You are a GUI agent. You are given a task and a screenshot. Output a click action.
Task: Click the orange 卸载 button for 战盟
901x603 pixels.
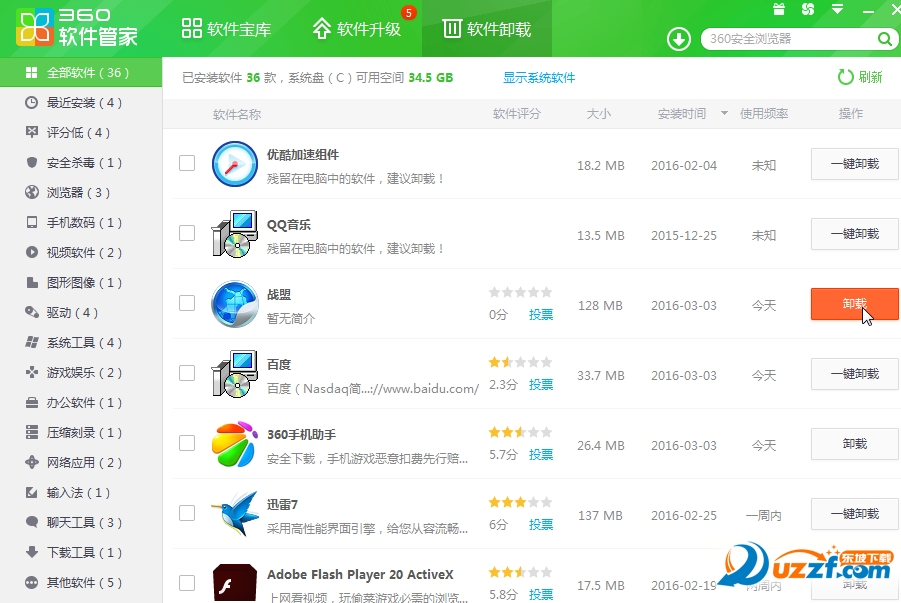click(x=854, y=304)
